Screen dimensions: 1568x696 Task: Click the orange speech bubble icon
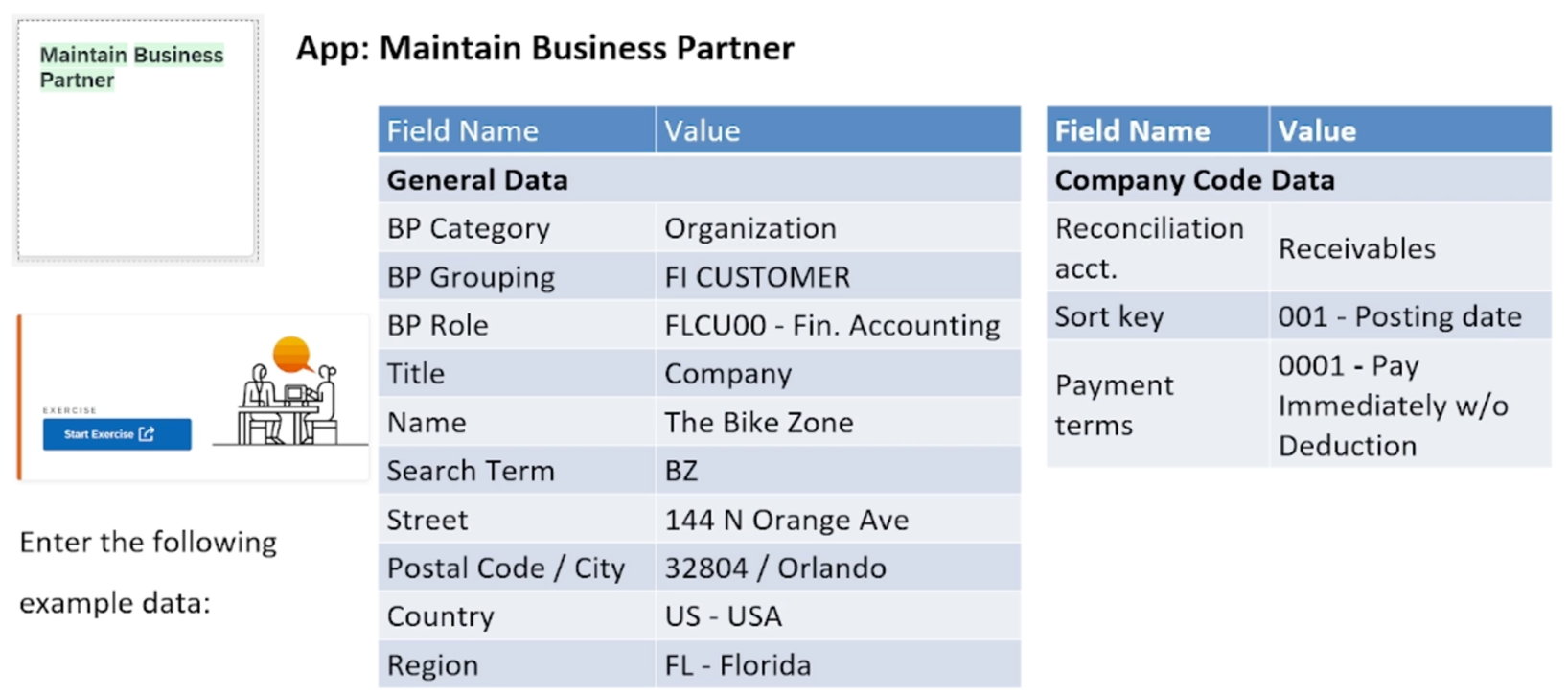[x=292, y=356]
